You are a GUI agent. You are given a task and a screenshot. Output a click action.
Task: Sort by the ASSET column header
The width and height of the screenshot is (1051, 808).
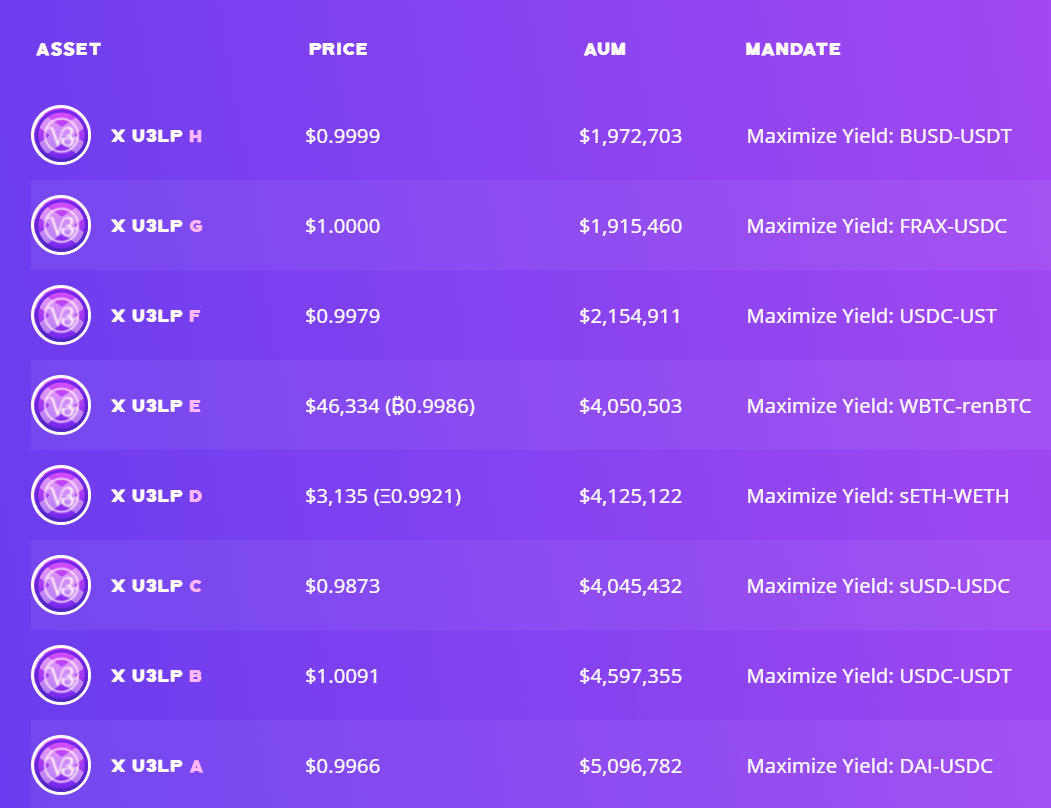tap(68, 49)
